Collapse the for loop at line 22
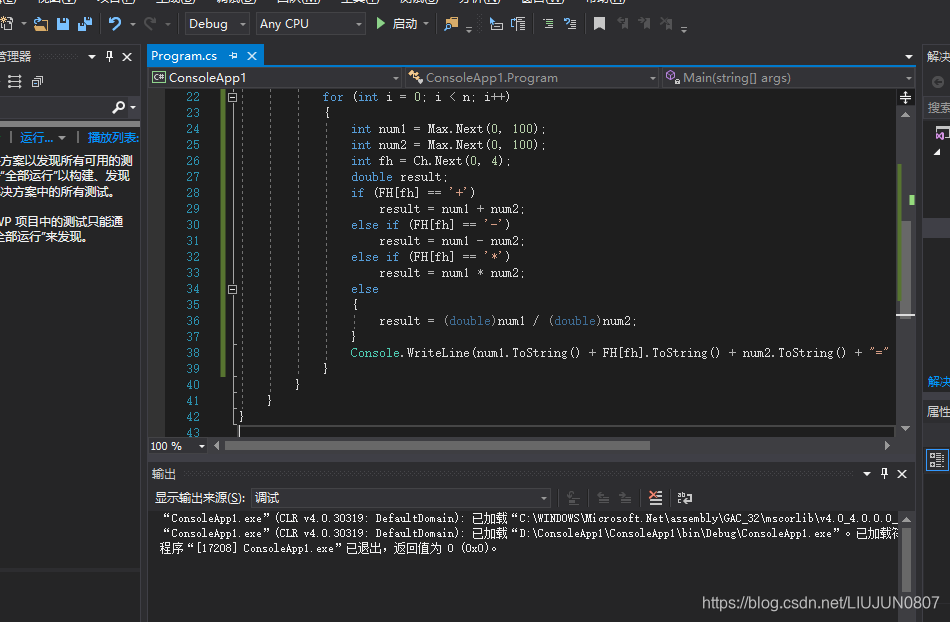The width and height of the screenshot is (950, 622). pos(232,97)
